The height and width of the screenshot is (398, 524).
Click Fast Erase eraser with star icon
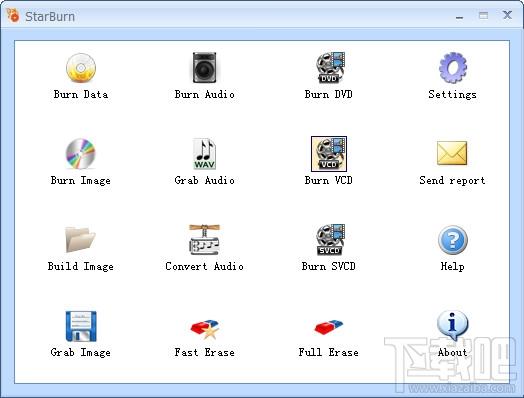pyautogui.click(x=205, y=329)
